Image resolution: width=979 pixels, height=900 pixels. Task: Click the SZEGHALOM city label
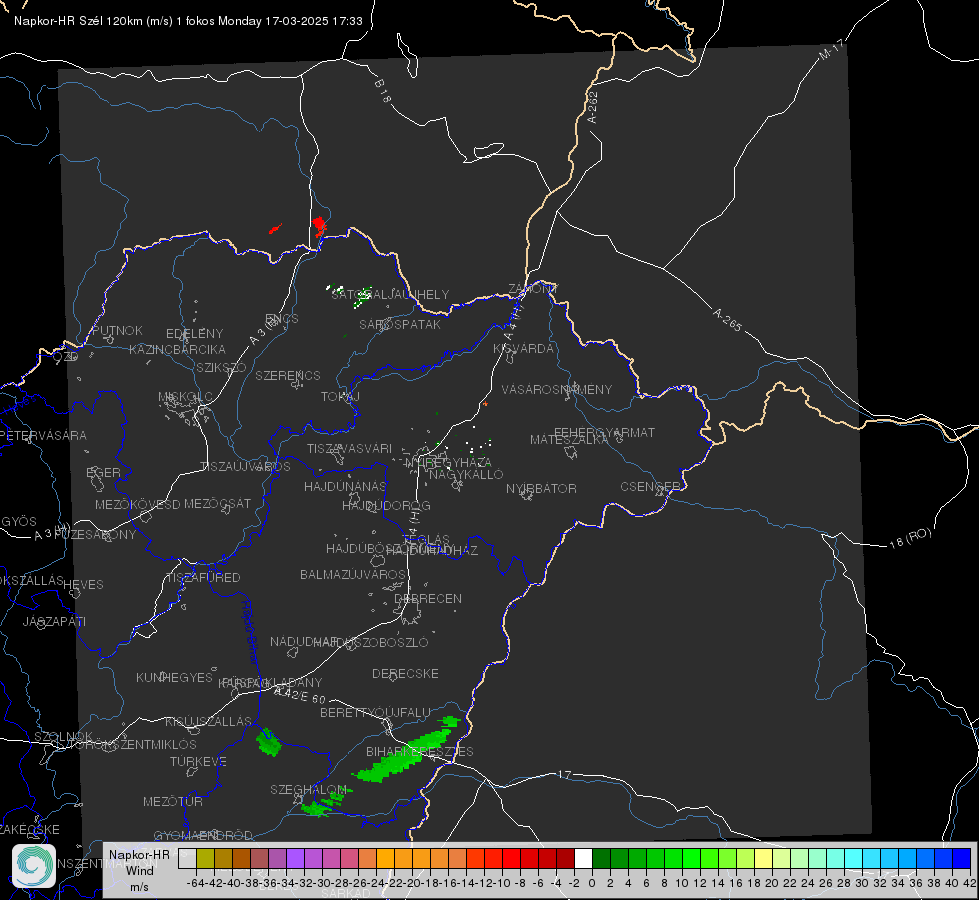click(308, 789)
